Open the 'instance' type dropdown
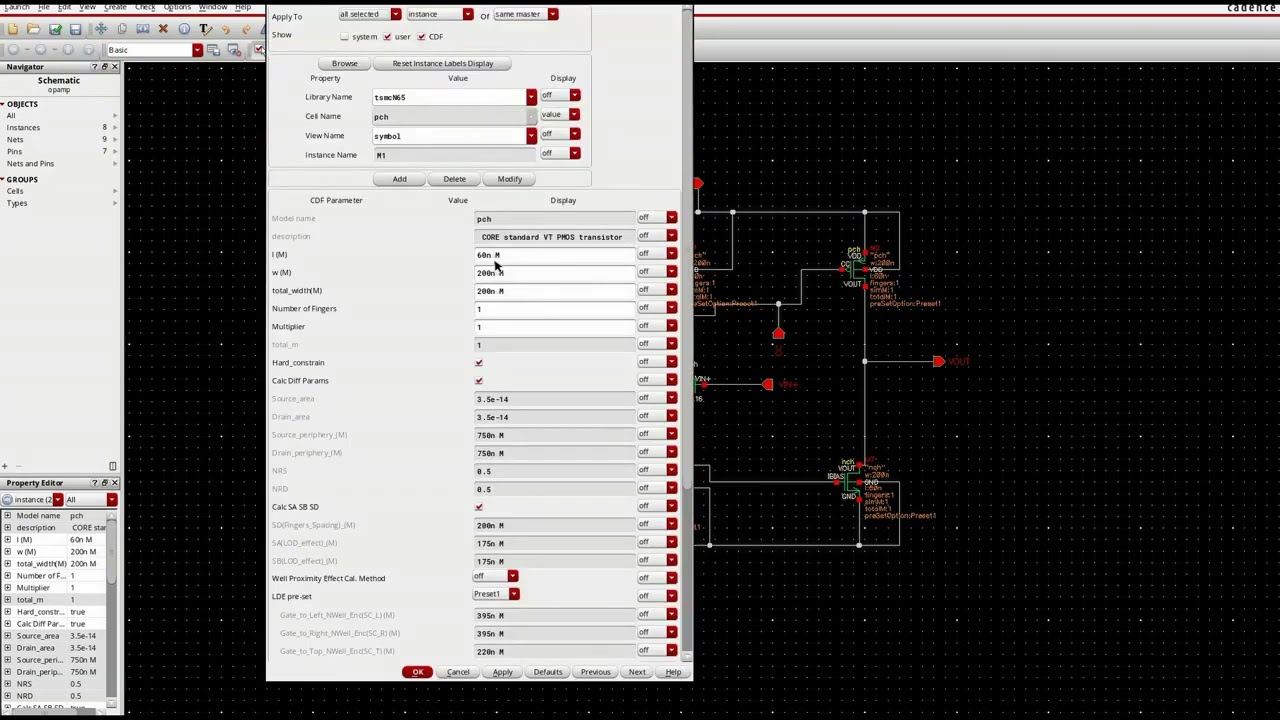This screenshot has width=1280, height=720. [440, 15]
